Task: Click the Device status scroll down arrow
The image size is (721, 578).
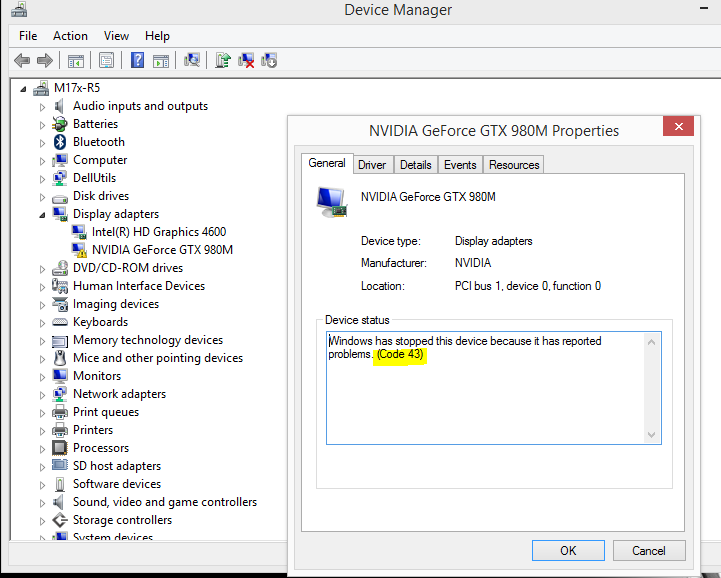Action: pos(652,434)
